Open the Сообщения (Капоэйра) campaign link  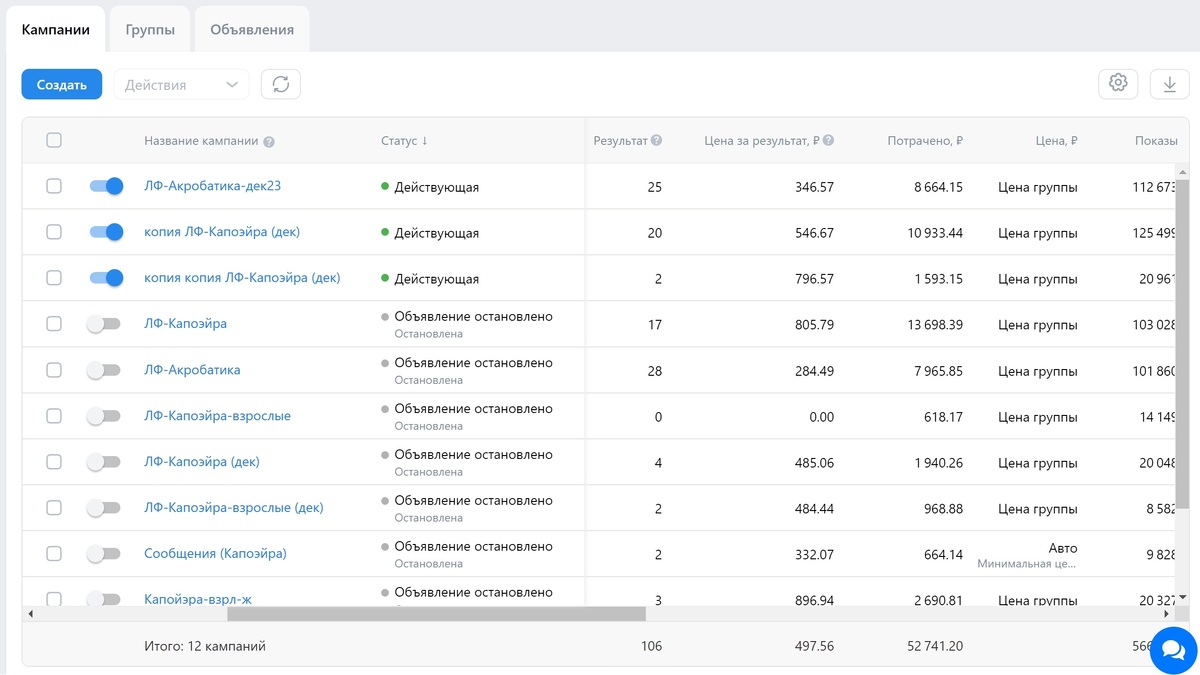click(215, 553)
